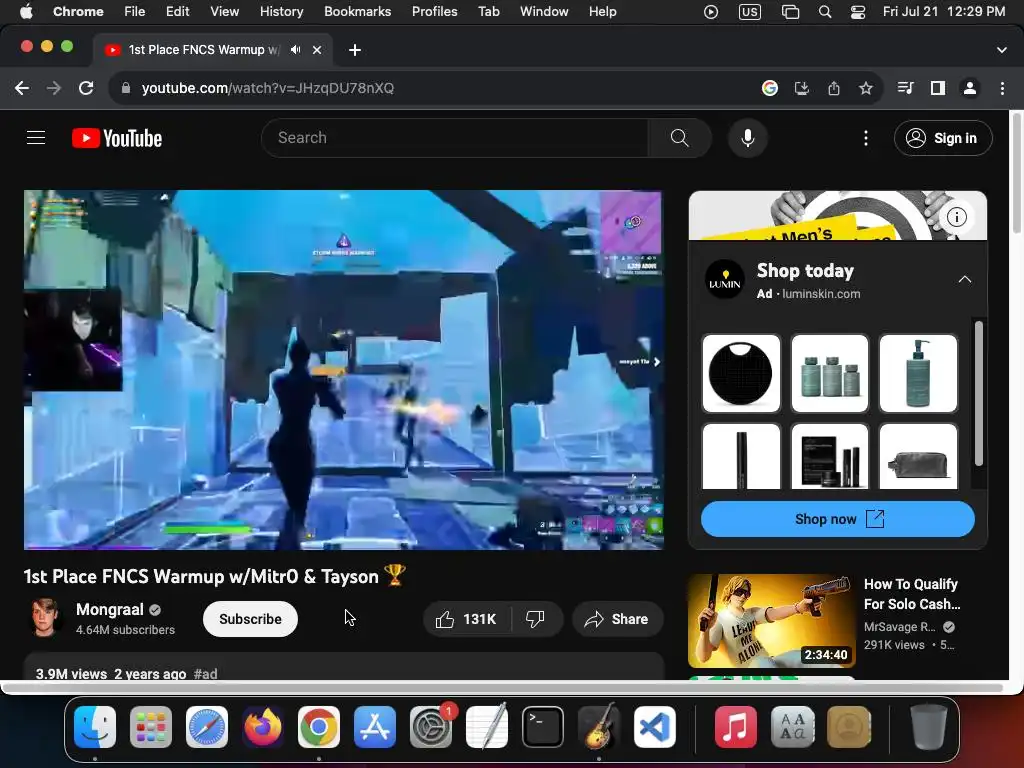
Task: Open YouTube settings three-dot menu
Action: tap(866, 138)
